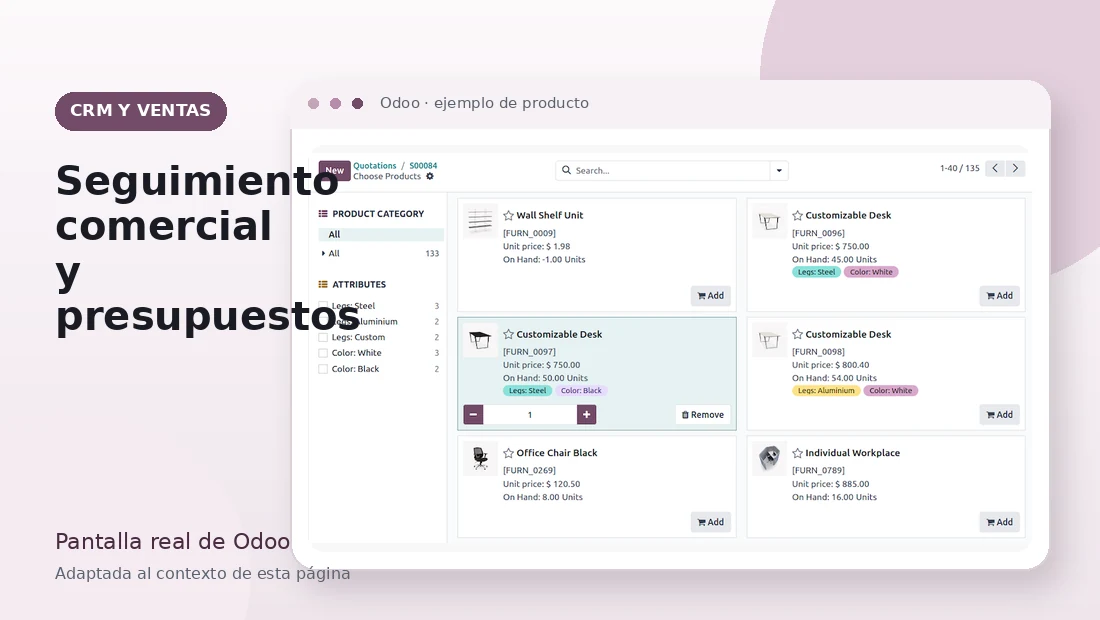Go to Quotations breadcrumb
Viewport: 1100px width, 620px height.
[375, 166]
